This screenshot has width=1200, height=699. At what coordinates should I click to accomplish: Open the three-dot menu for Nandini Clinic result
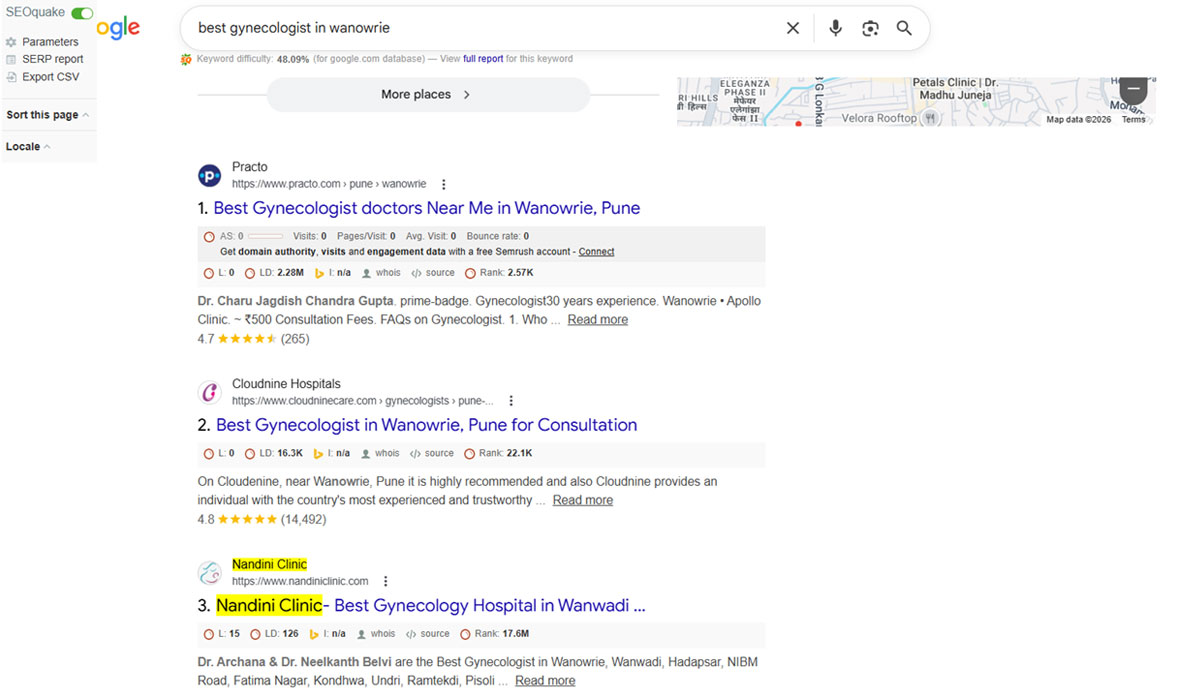click(x=386, y=582)
